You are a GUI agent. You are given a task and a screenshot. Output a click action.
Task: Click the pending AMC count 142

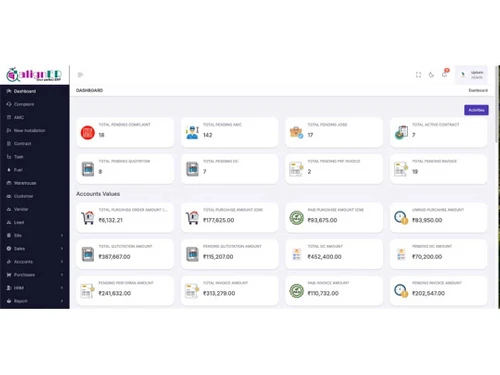208,135
